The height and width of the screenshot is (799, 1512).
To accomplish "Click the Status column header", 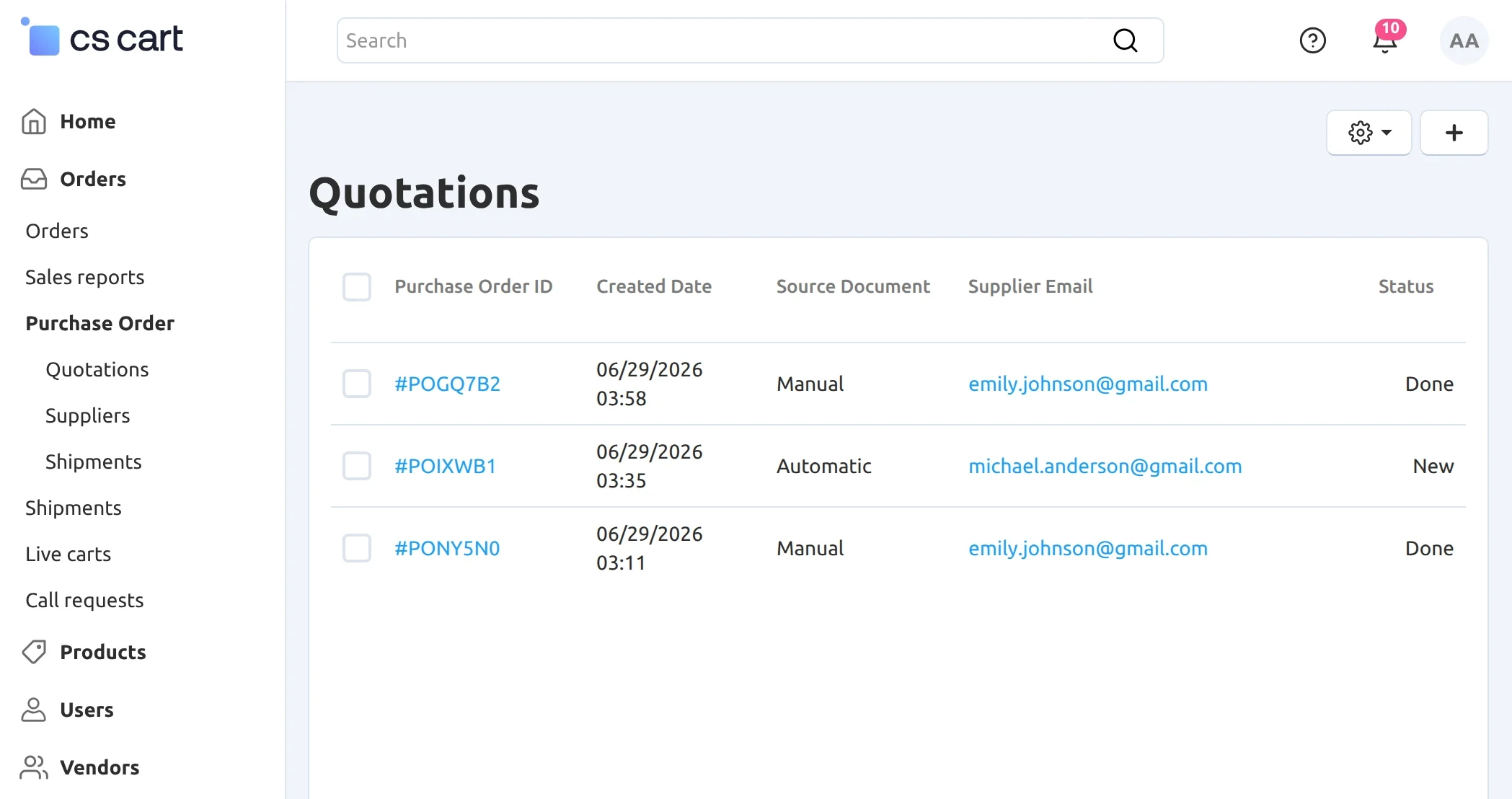I will pyautogui.click(x=1406, y=286).
